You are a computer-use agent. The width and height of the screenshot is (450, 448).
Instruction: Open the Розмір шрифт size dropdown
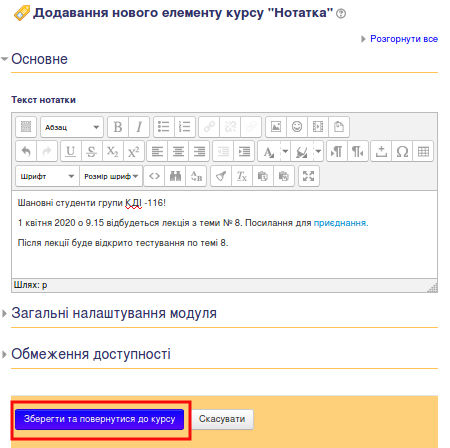coord(111,176)
